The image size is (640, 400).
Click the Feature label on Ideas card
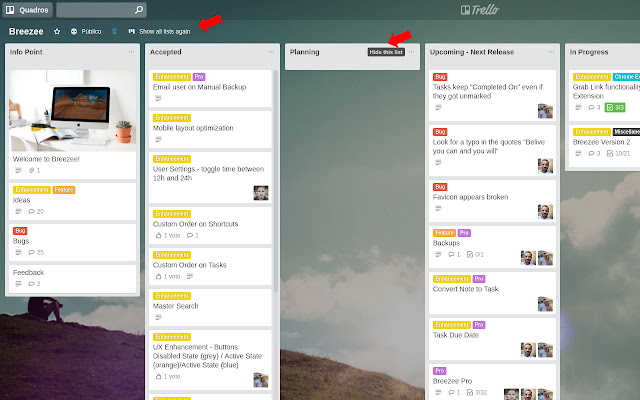(64, 190)
